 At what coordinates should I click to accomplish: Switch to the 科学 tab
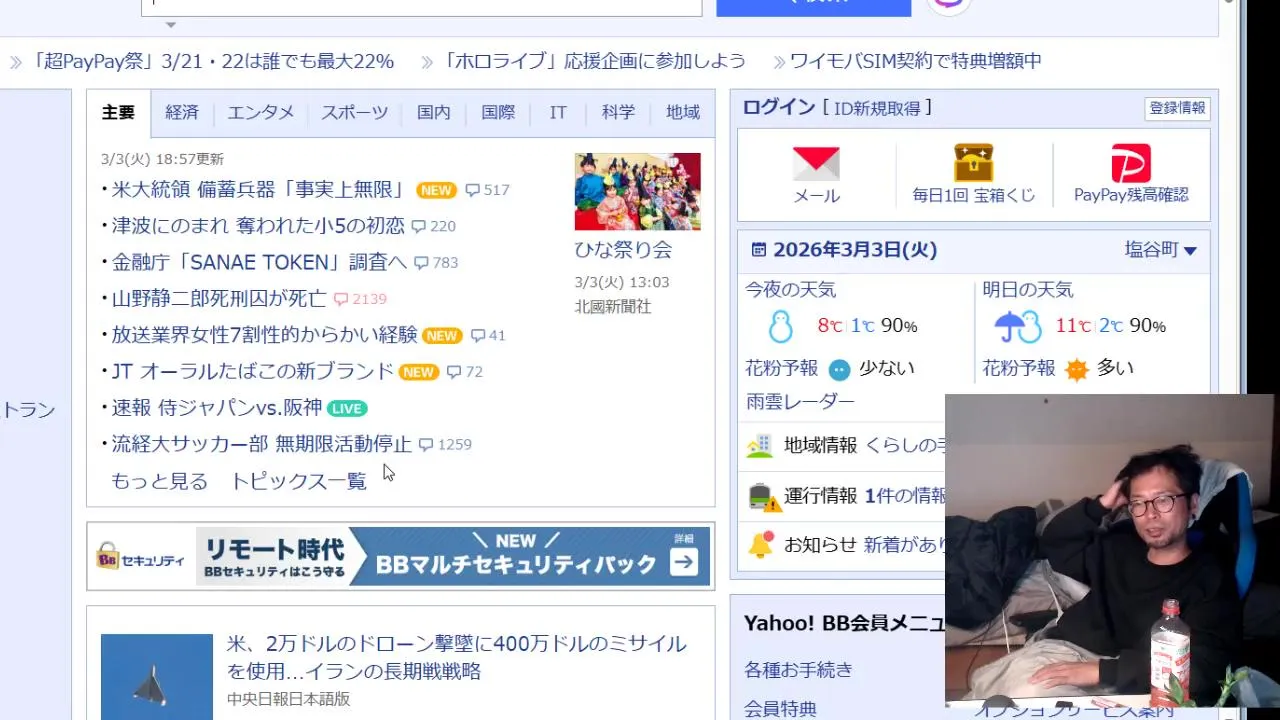(618, 113)
